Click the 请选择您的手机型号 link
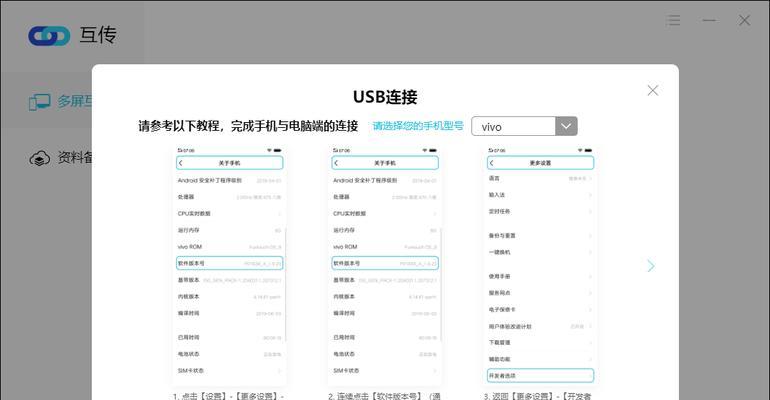 418,126
